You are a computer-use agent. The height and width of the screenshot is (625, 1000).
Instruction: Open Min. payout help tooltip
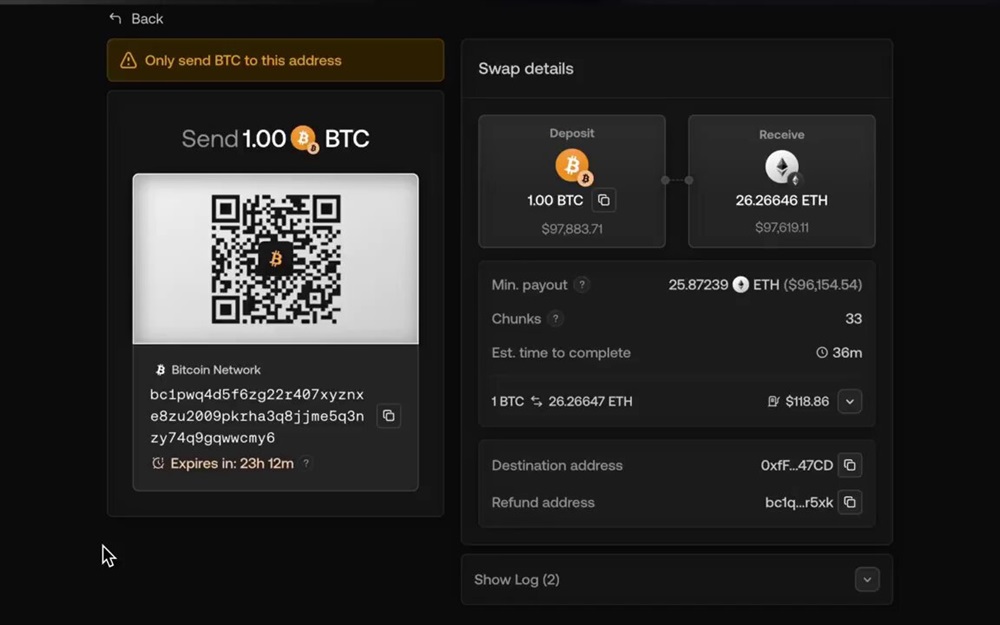pos(581,285)
